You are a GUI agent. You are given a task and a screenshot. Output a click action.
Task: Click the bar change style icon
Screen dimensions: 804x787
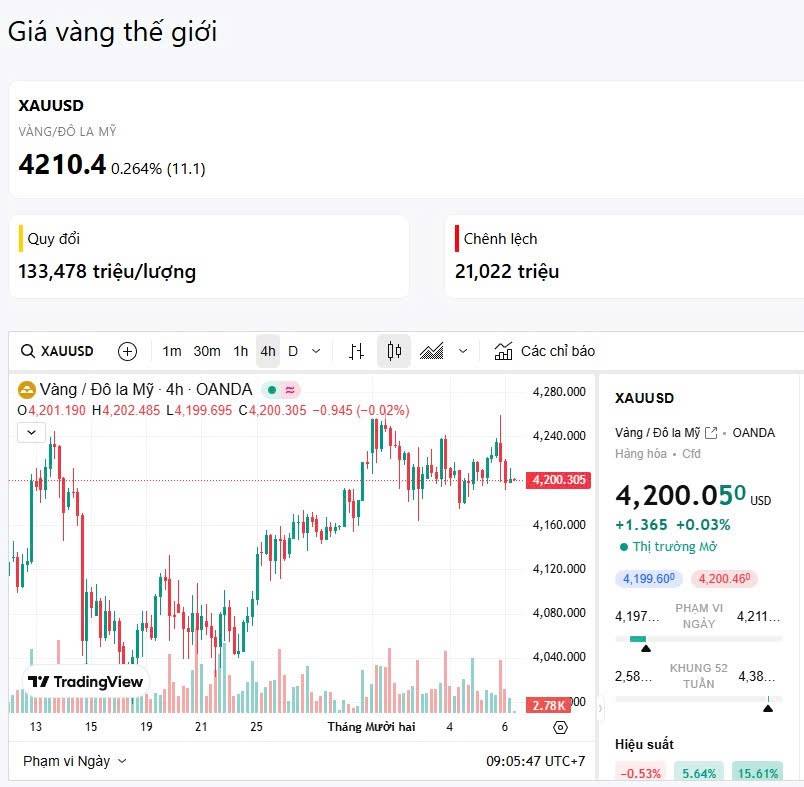click(355, 351)
